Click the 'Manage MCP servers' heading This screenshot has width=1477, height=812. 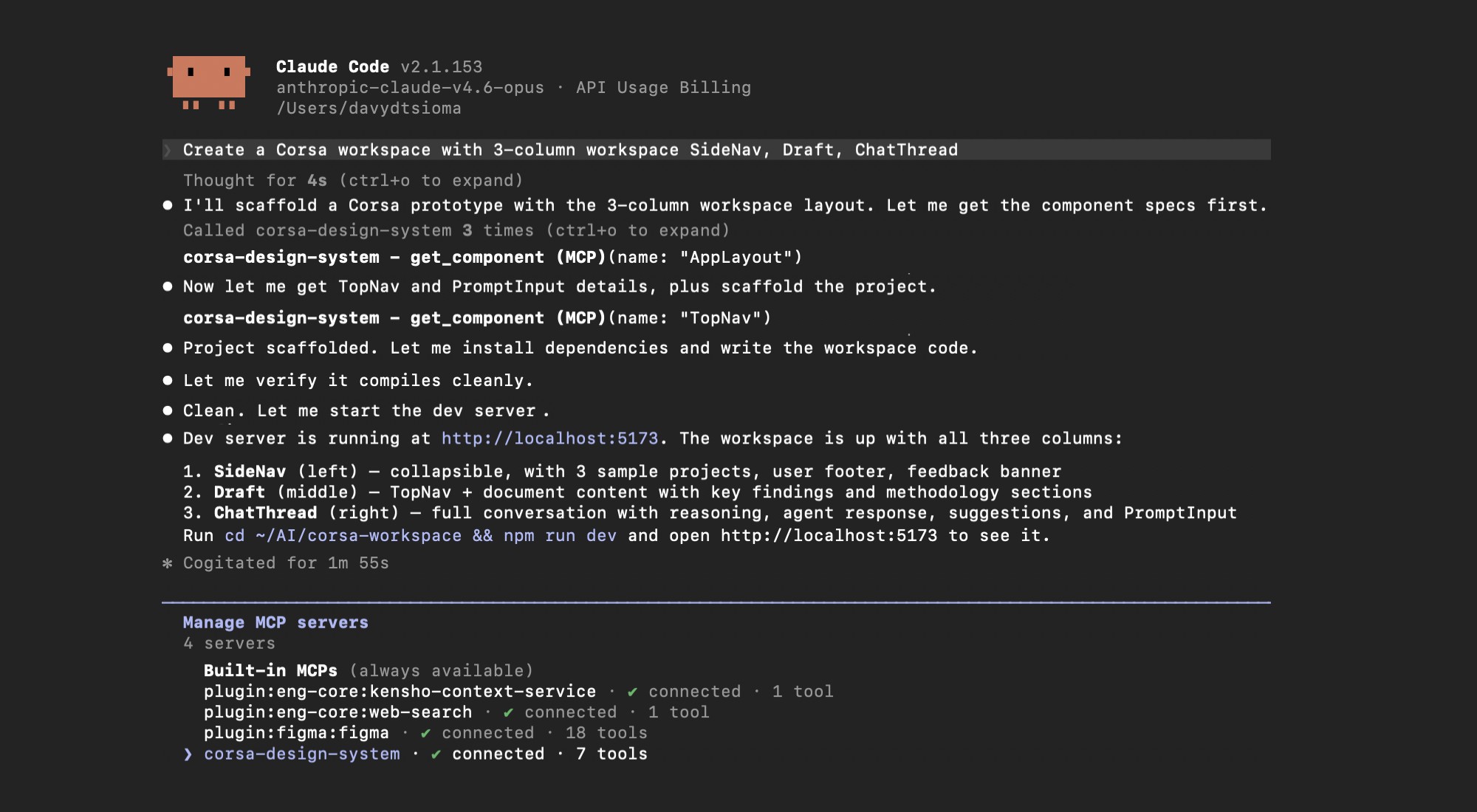click(x=275, y=623)
